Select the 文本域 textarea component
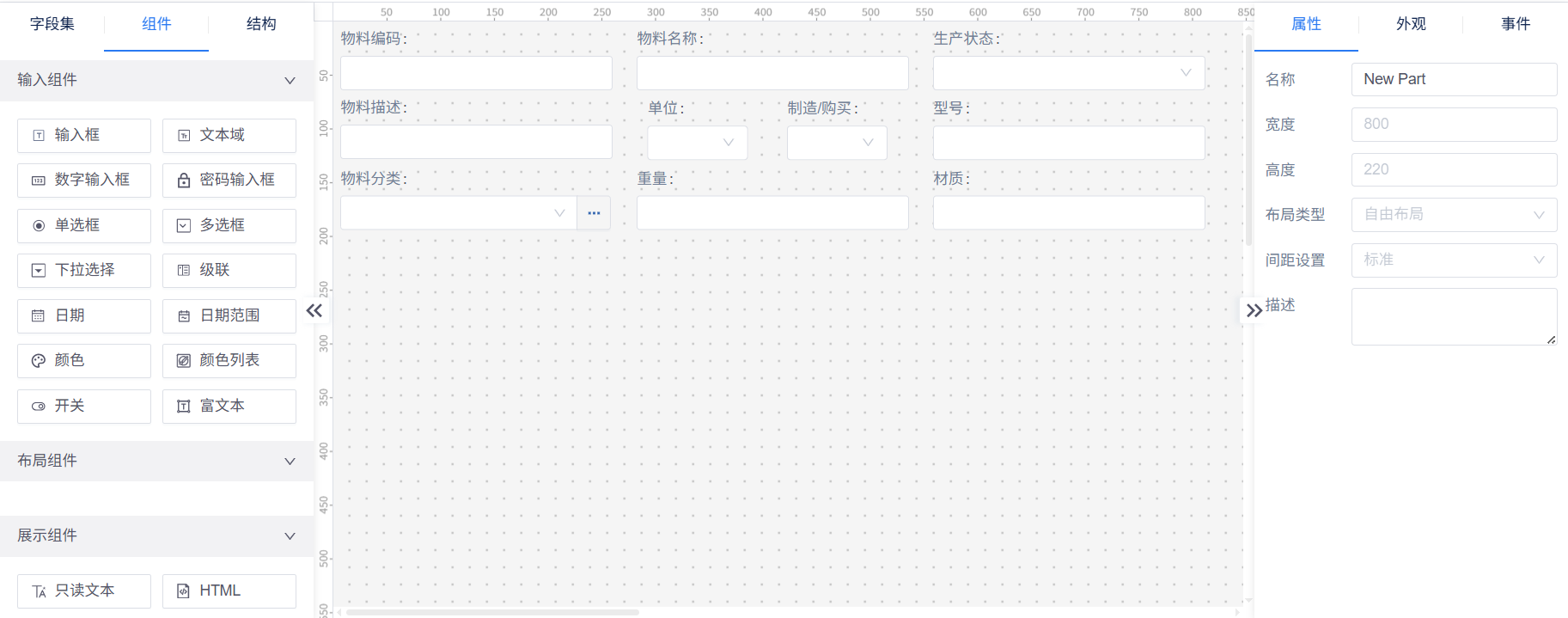 [229, 136]
